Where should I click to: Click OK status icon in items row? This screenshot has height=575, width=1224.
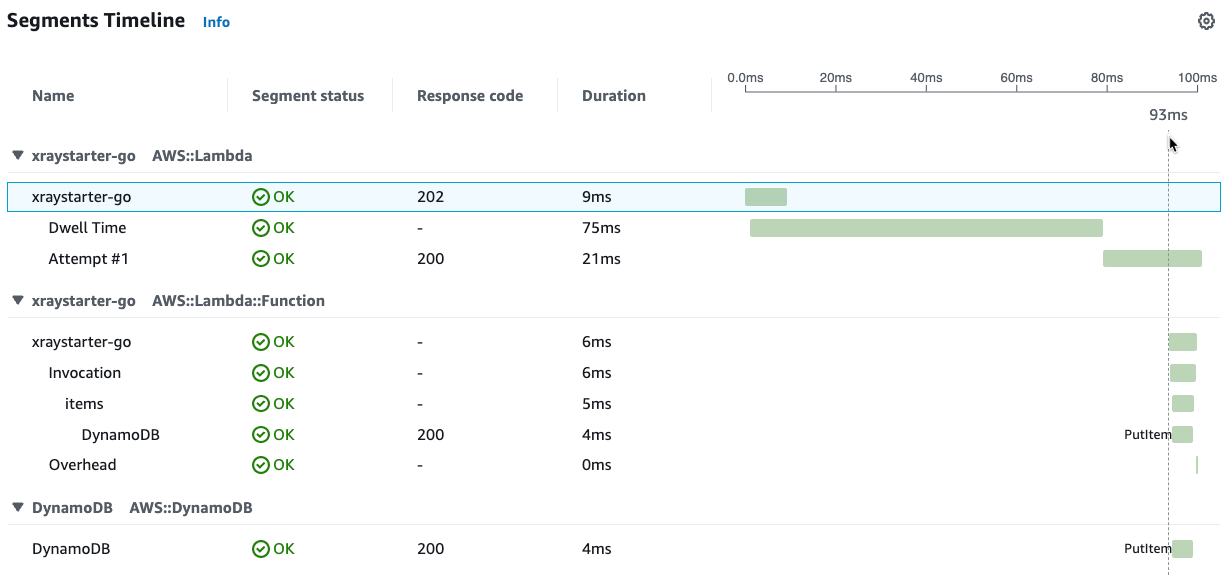tap(261, 404)
